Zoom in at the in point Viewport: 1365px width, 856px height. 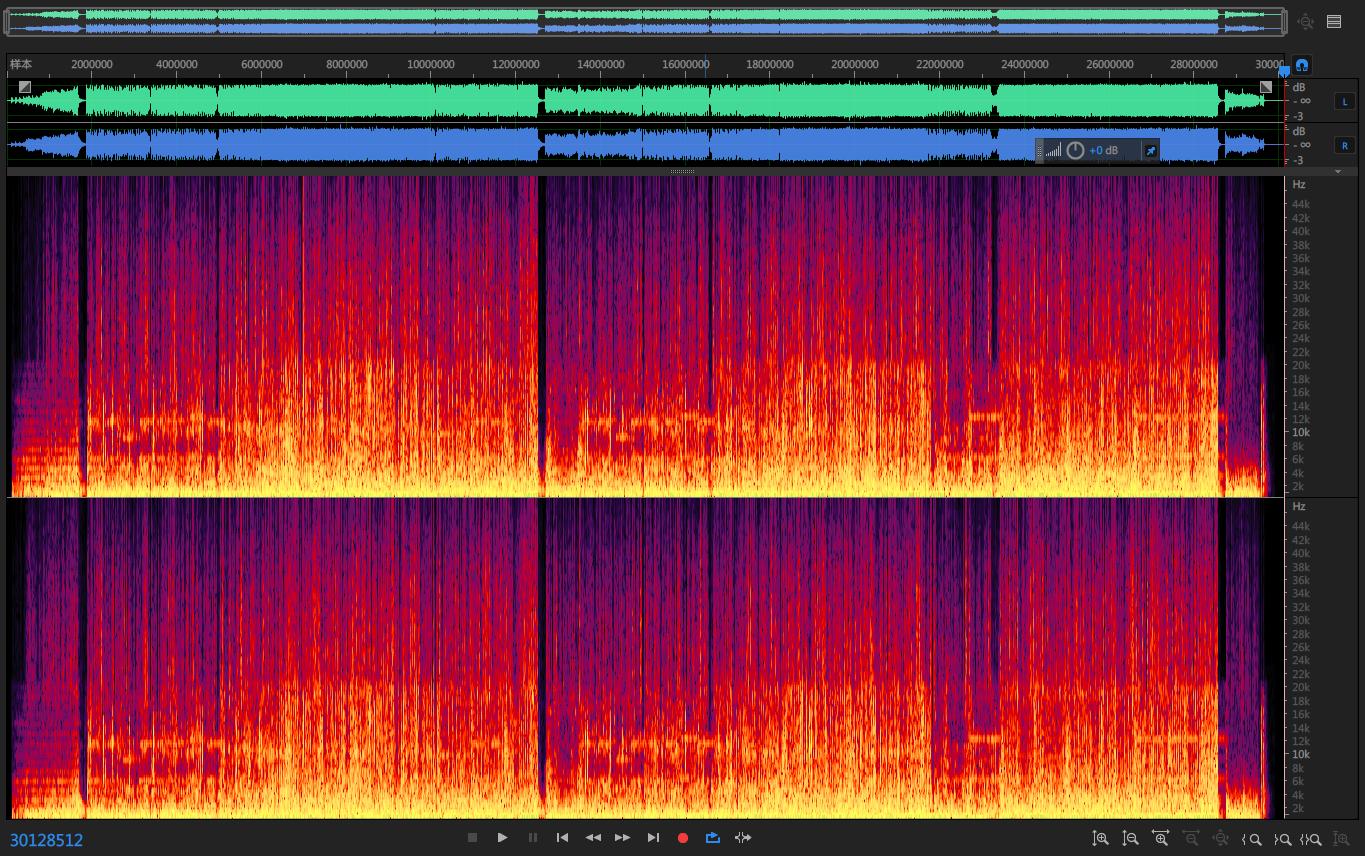click(1252, 839)
